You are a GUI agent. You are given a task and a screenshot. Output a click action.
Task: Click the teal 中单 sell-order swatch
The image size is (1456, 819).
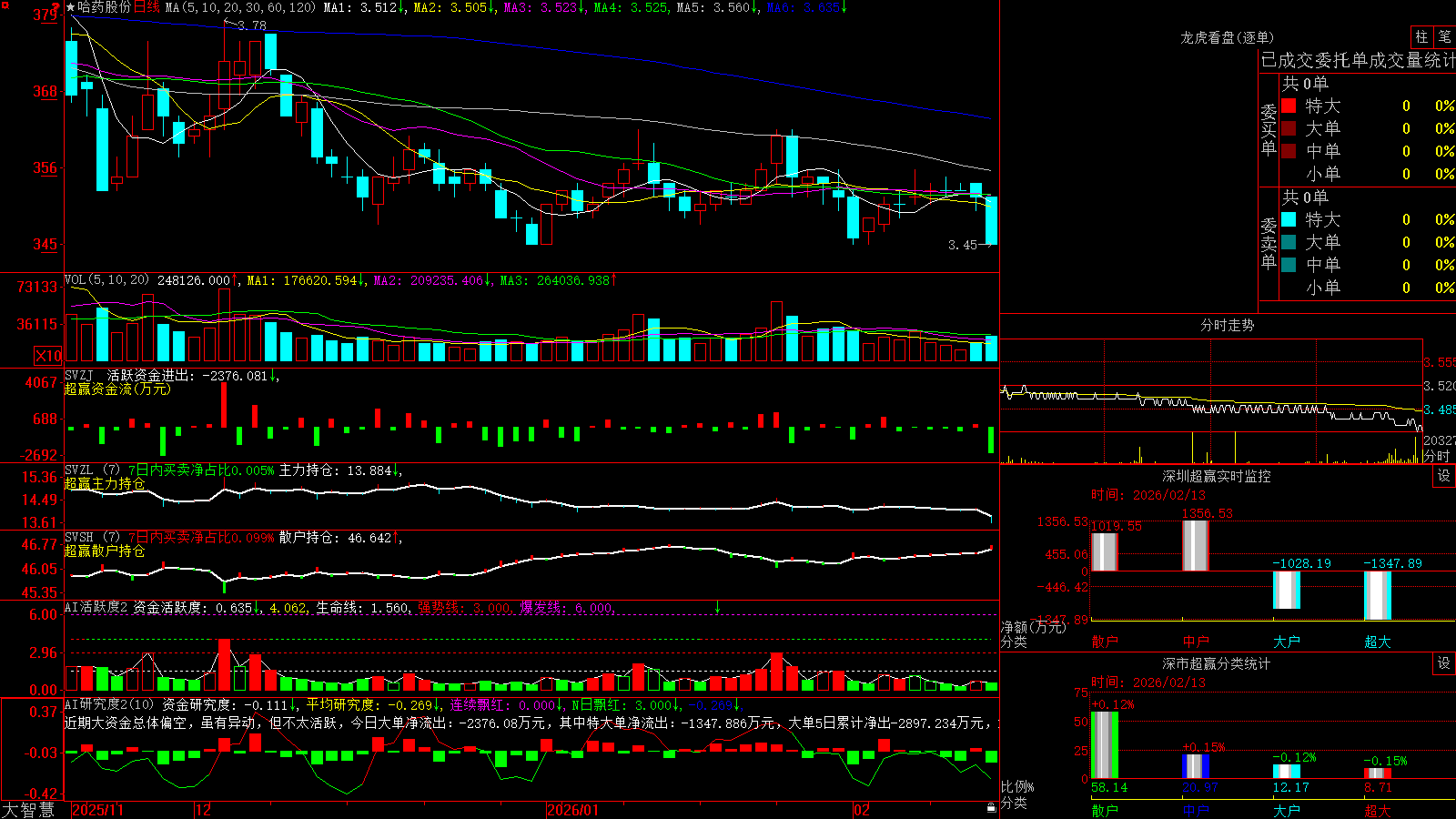point(1289,265)
